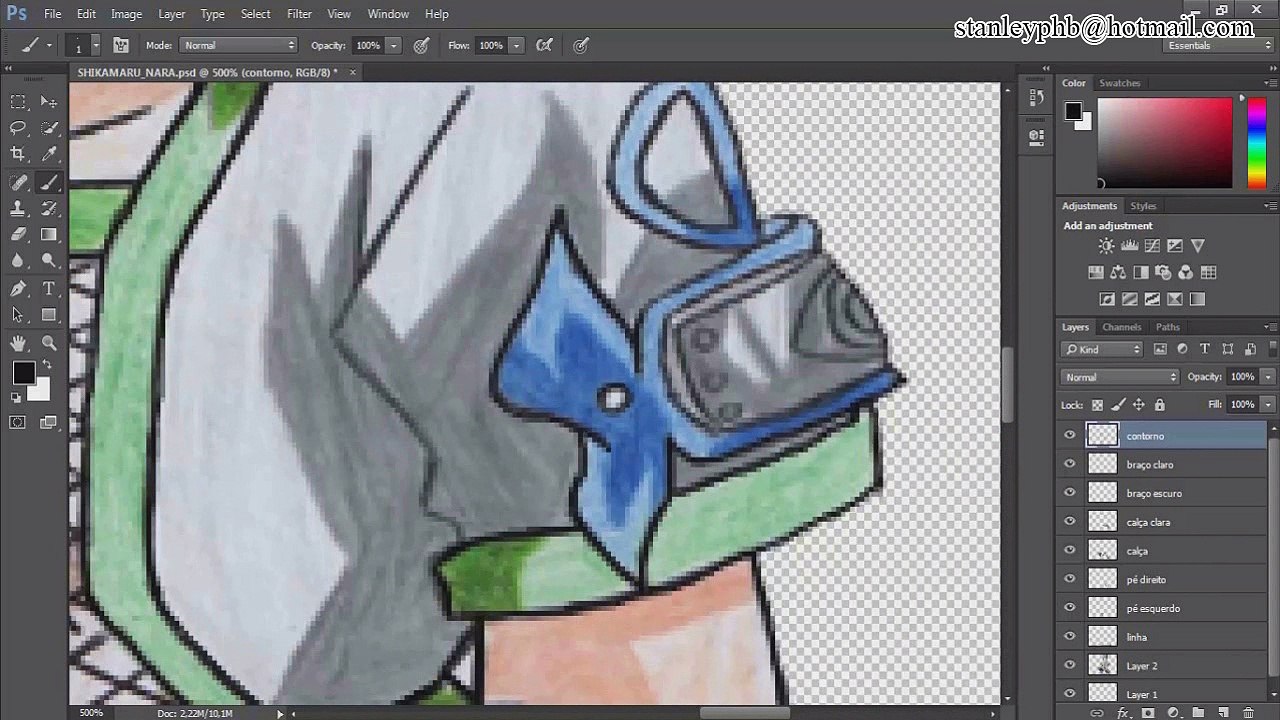1280x720 pixels.
Task: Select the Rectangle shape tool
Action: (49, 314)
